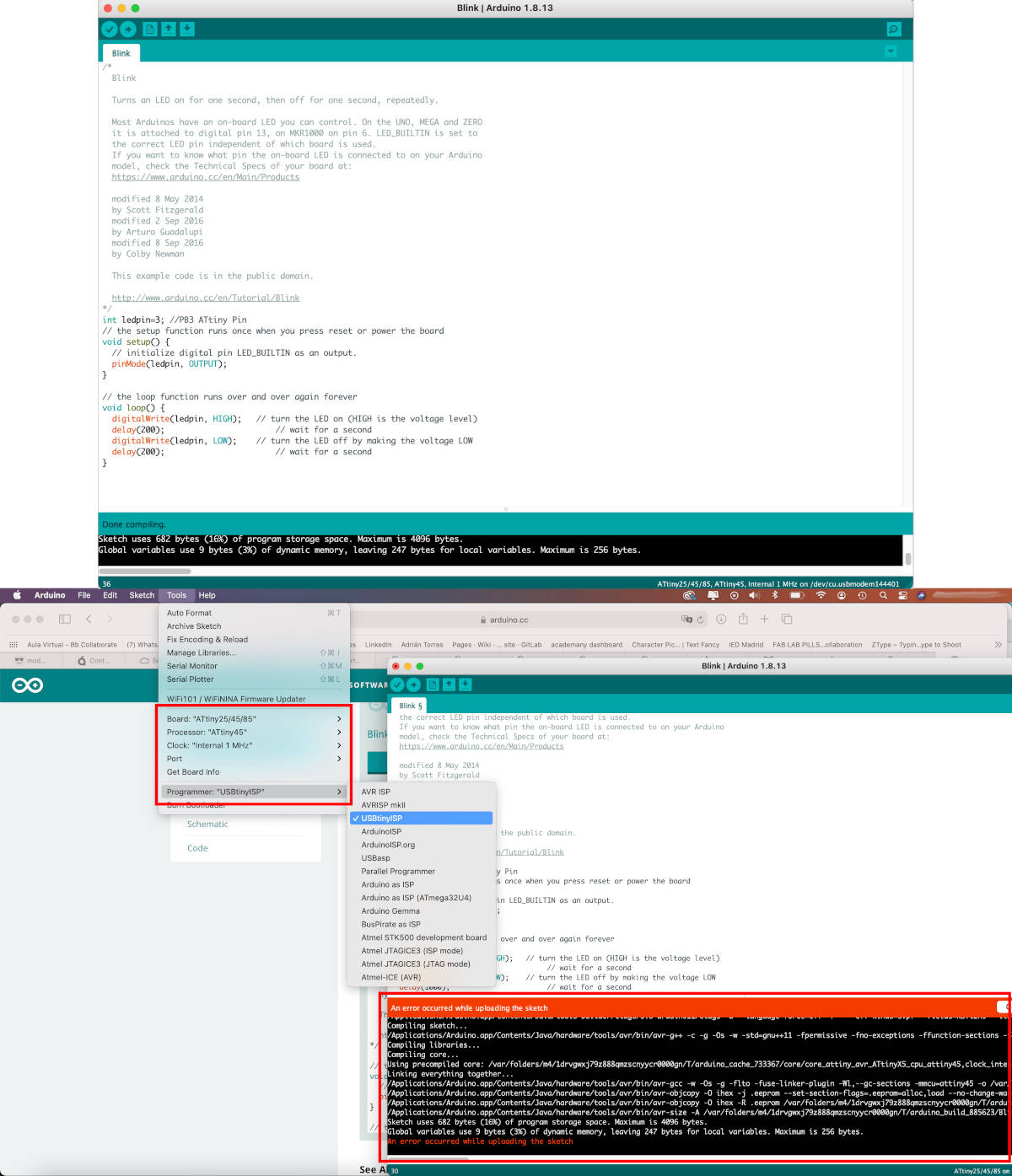
Task: Click Get Board Info menu item
Action: click(254, 772)
